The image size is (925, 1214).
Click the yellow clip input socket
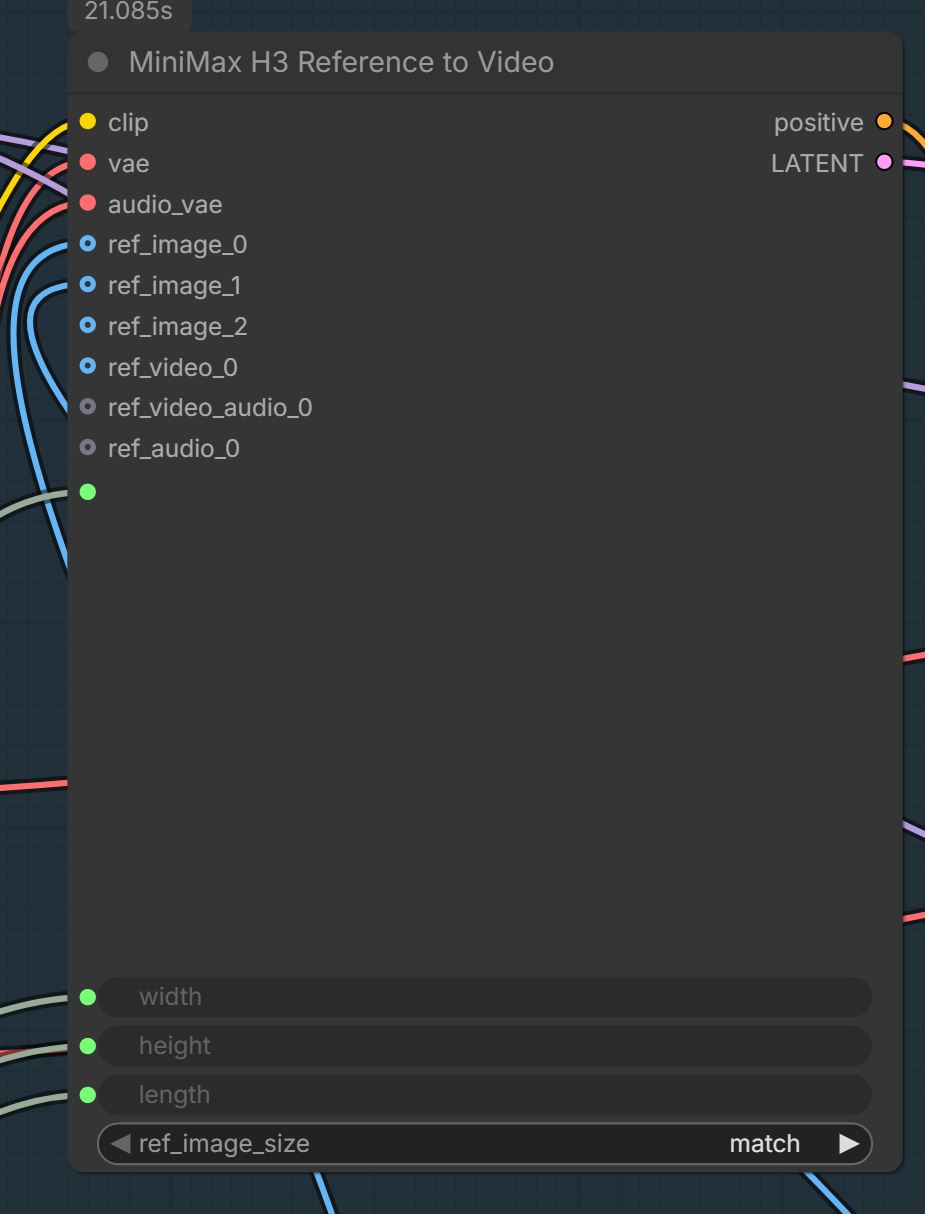pos(88,122)
